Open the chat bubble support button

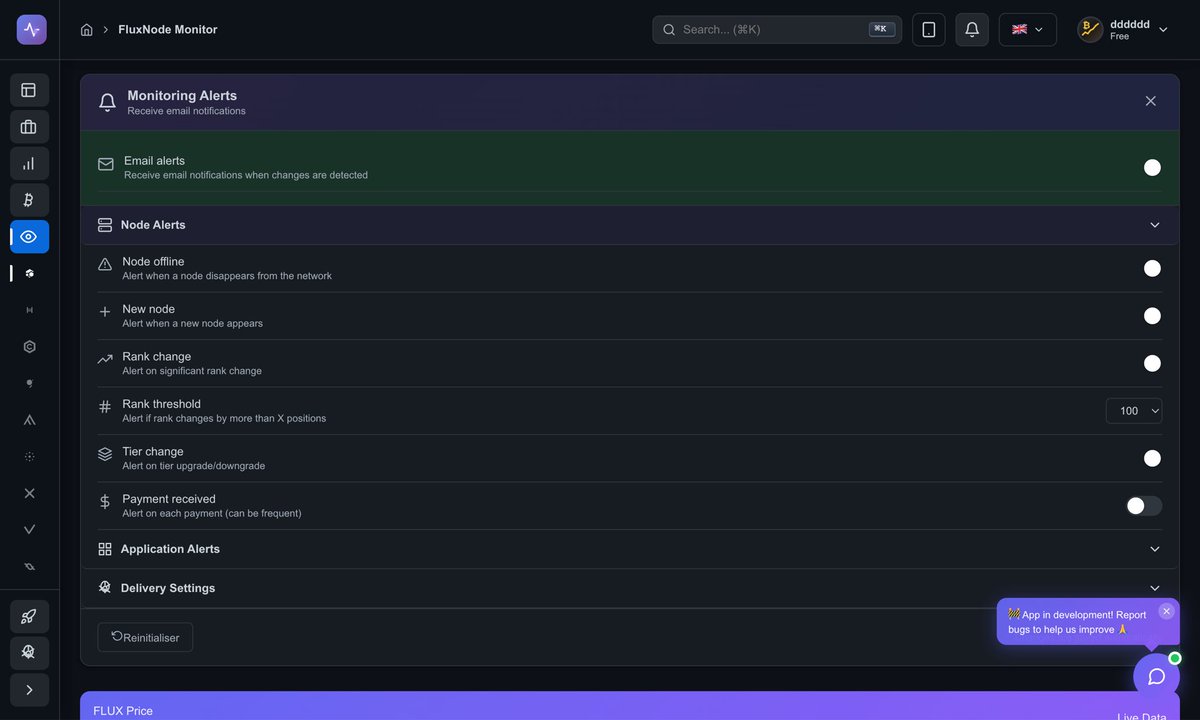[x=1157, y=677]
